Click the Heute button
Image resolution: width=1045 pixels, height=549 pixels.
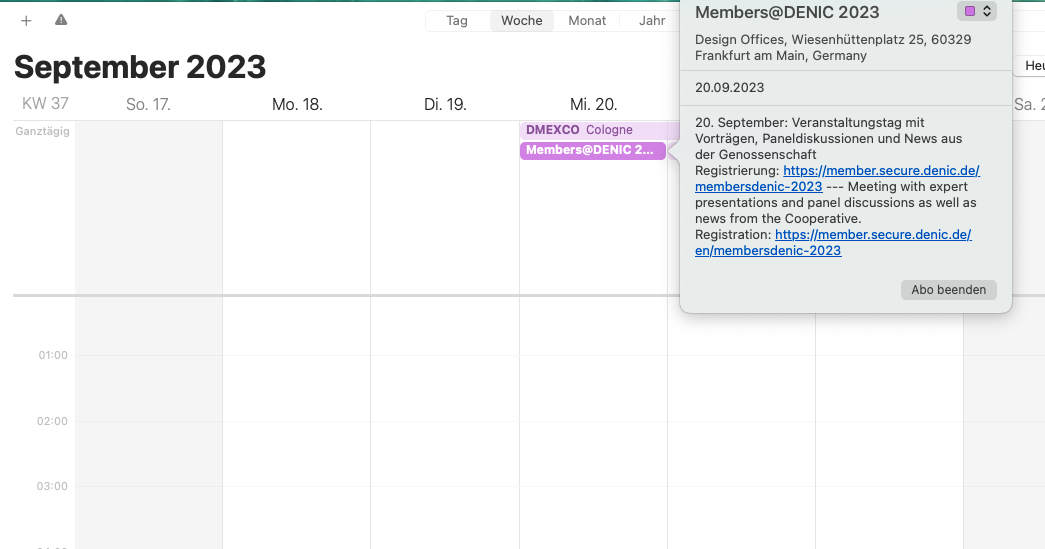1030,65
